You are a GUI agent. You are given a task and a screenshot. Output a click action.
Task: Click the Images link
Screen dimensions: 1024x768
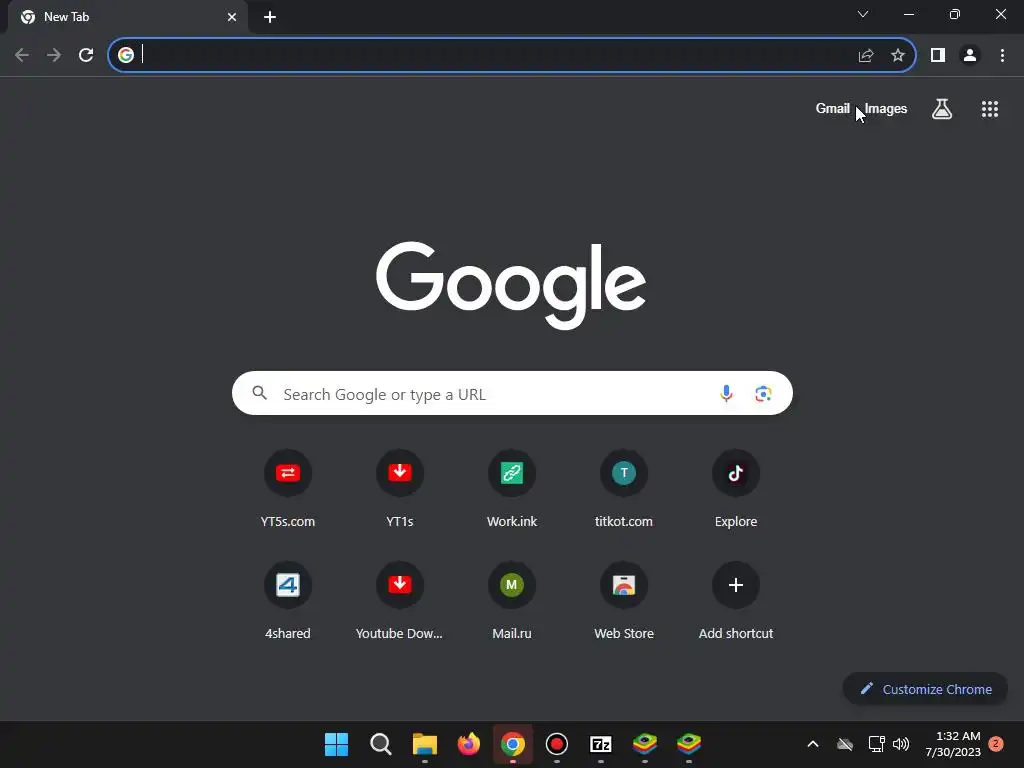(x=886, y=108)
